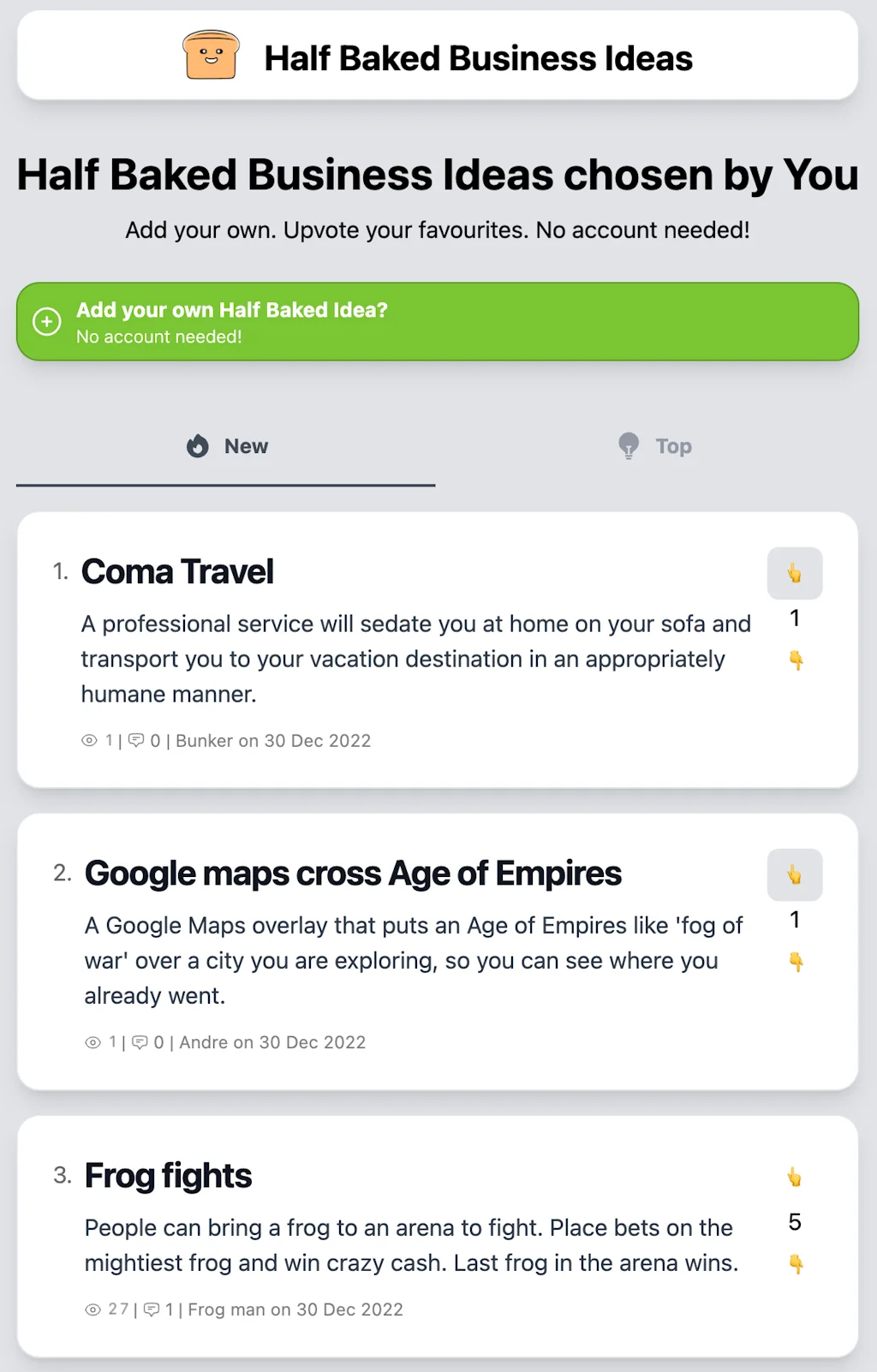Open Google maps cross Age of Empires title
877x1372 pixels.
point(353,874)
